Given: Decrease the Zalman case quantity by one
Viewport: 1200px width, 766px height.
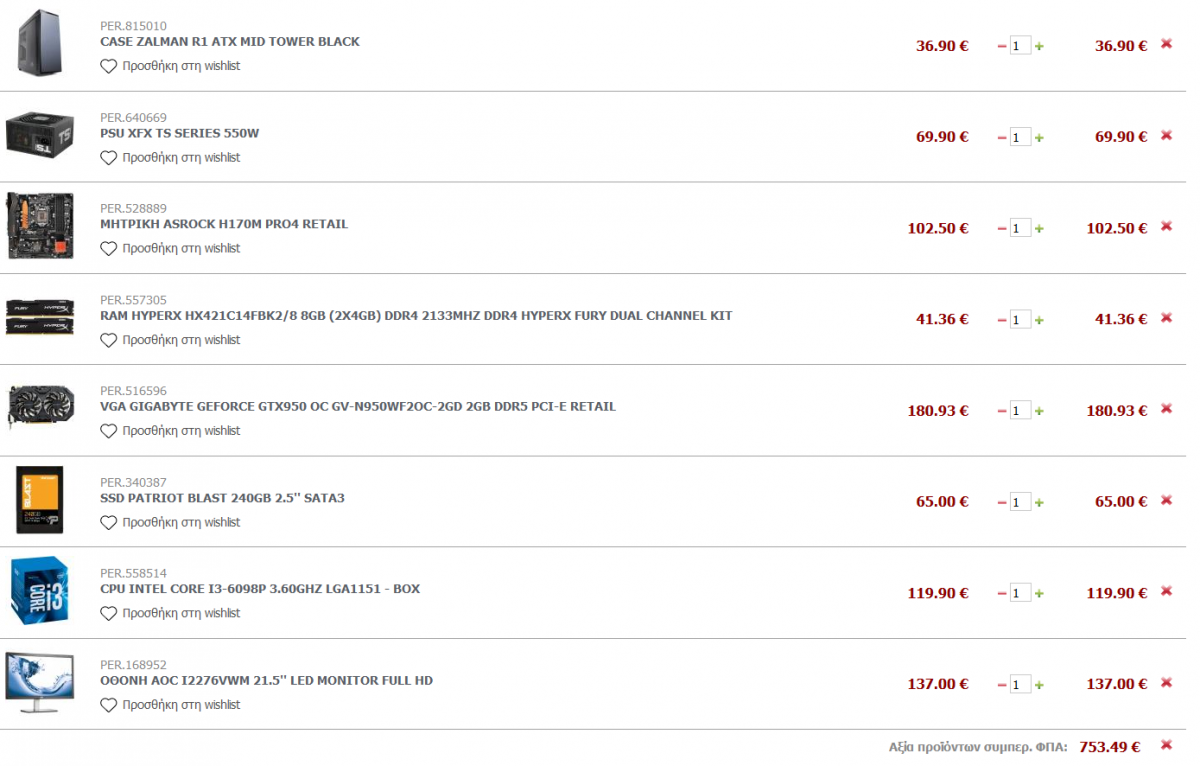Looking at the screenshot, I should point(1002,46).
